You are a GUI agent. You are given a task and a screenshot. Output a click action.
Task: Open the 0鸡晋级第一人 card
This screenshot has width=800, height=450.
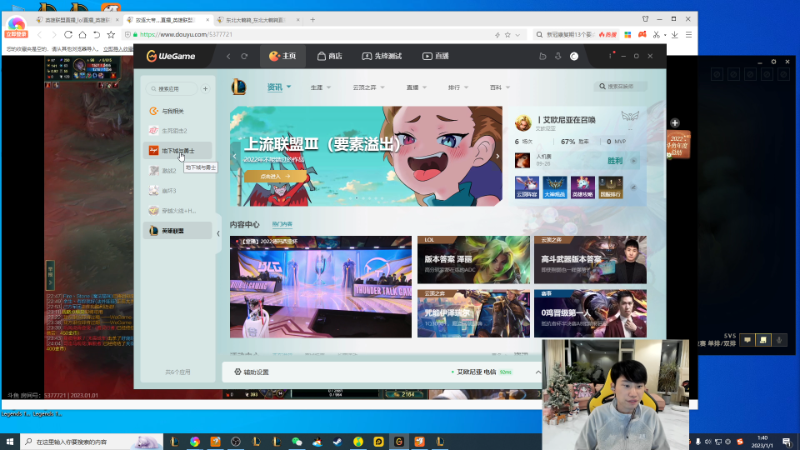(x=590, y=313)
